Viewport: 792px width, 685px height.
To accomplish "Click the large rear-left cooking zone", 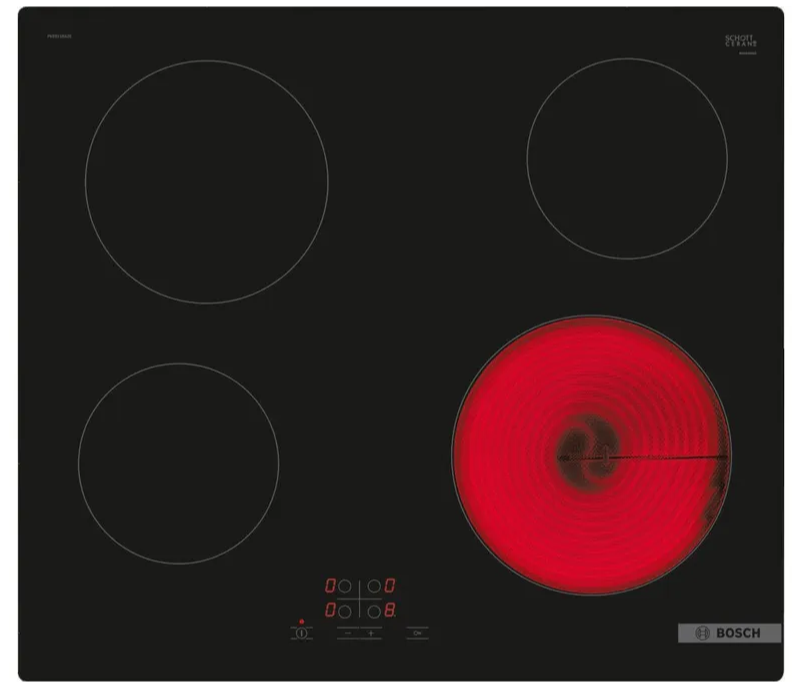I will coord(207,181).
